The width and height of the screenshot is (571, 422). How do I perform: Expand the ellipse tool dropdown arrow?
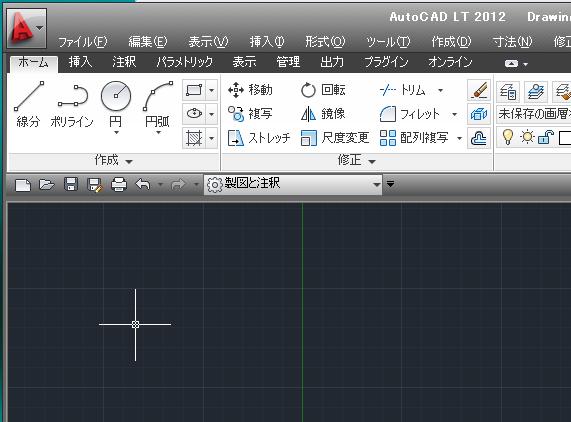(212, 114)
